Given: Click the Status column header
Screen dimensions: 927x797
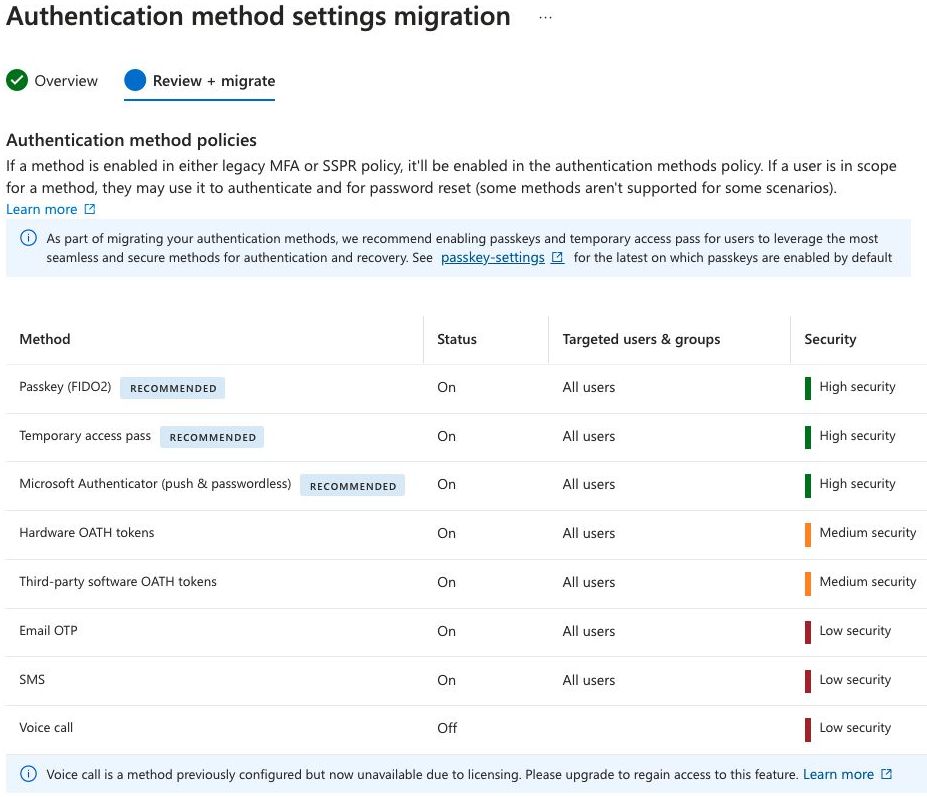Looking at the screenshot, I should click(x=457, y=339).
